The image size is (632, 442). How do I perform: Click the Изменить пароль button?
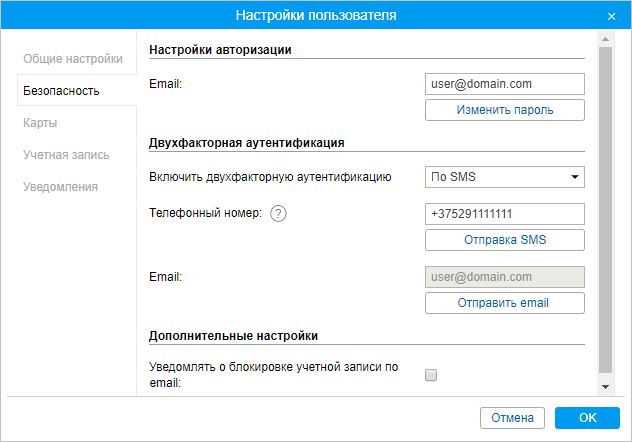[505, 110]
